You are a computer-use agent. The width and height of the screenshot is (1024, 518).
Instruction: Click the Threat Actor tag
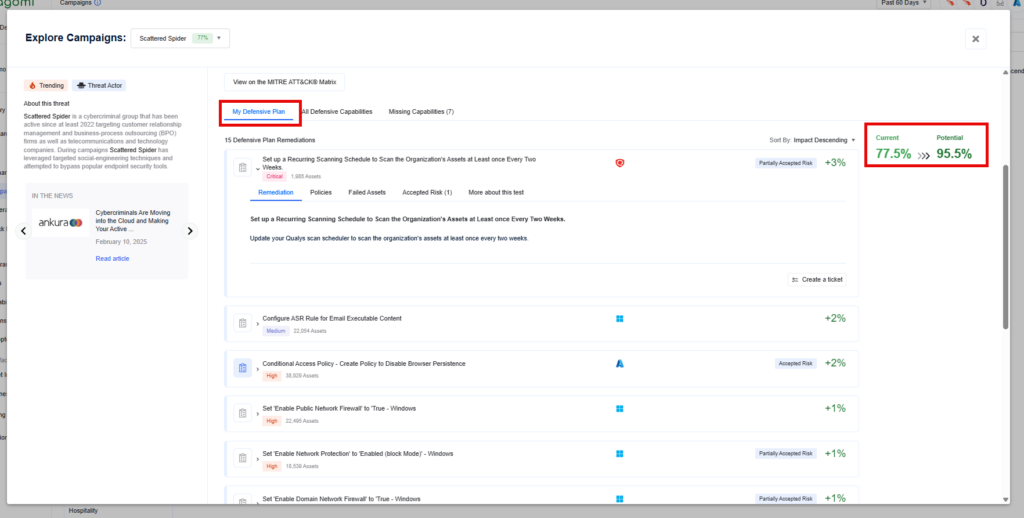coord(99,86)
